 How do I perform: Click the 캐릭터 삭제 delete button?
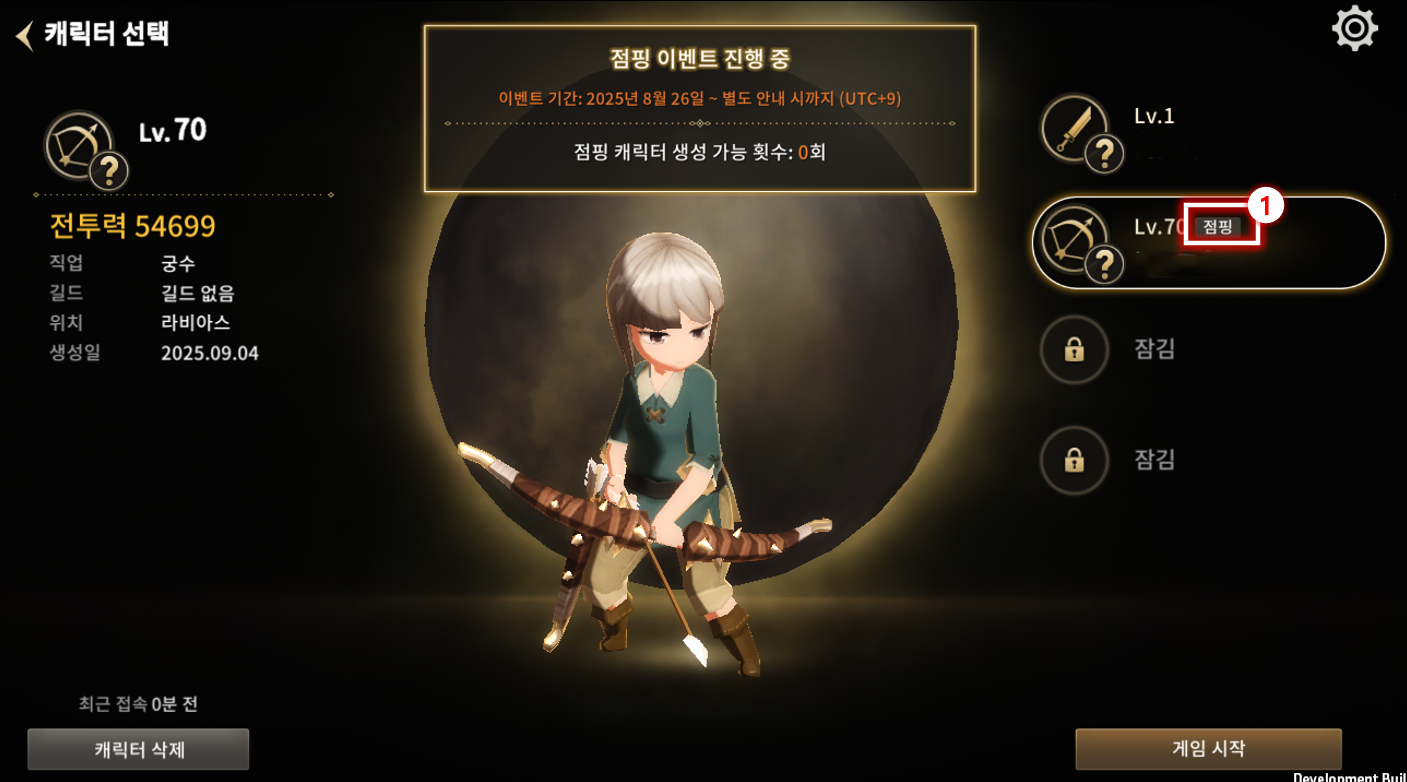click(x=138, y=749)
